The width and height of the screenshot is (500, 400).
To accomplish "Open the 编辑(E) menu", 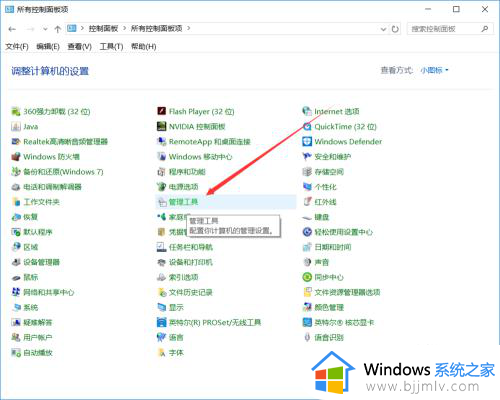I will point(48,47).
